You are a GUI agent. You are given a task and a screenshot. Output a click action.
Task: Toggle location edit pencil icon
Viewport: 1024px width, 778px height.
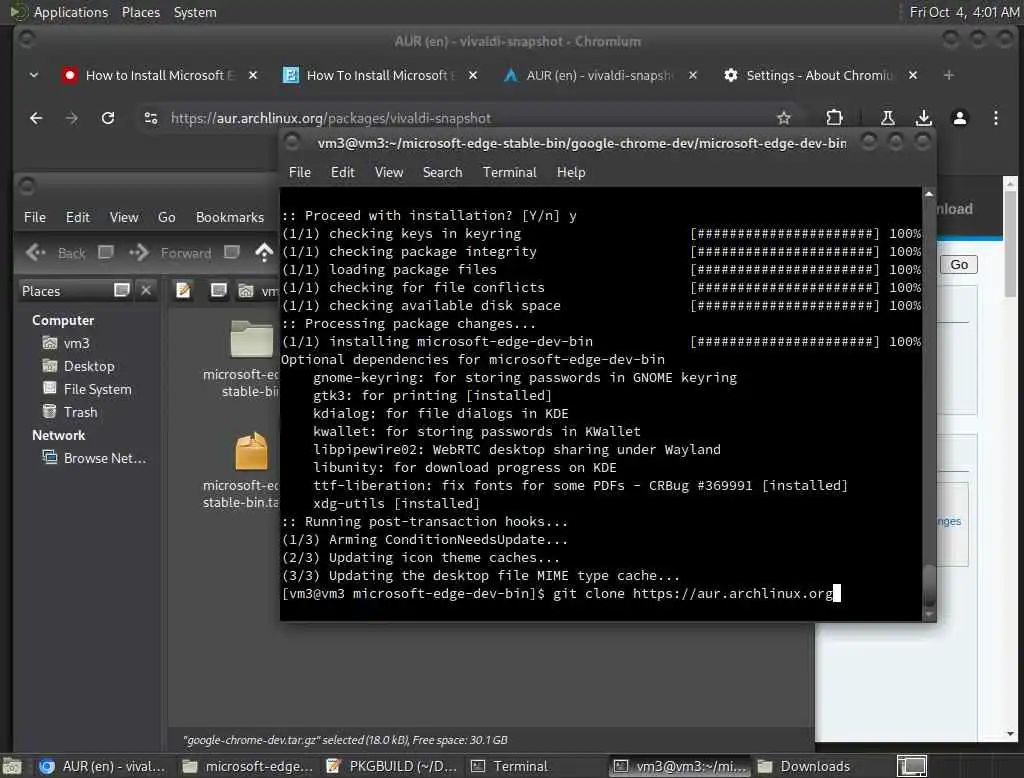[183, 291]
